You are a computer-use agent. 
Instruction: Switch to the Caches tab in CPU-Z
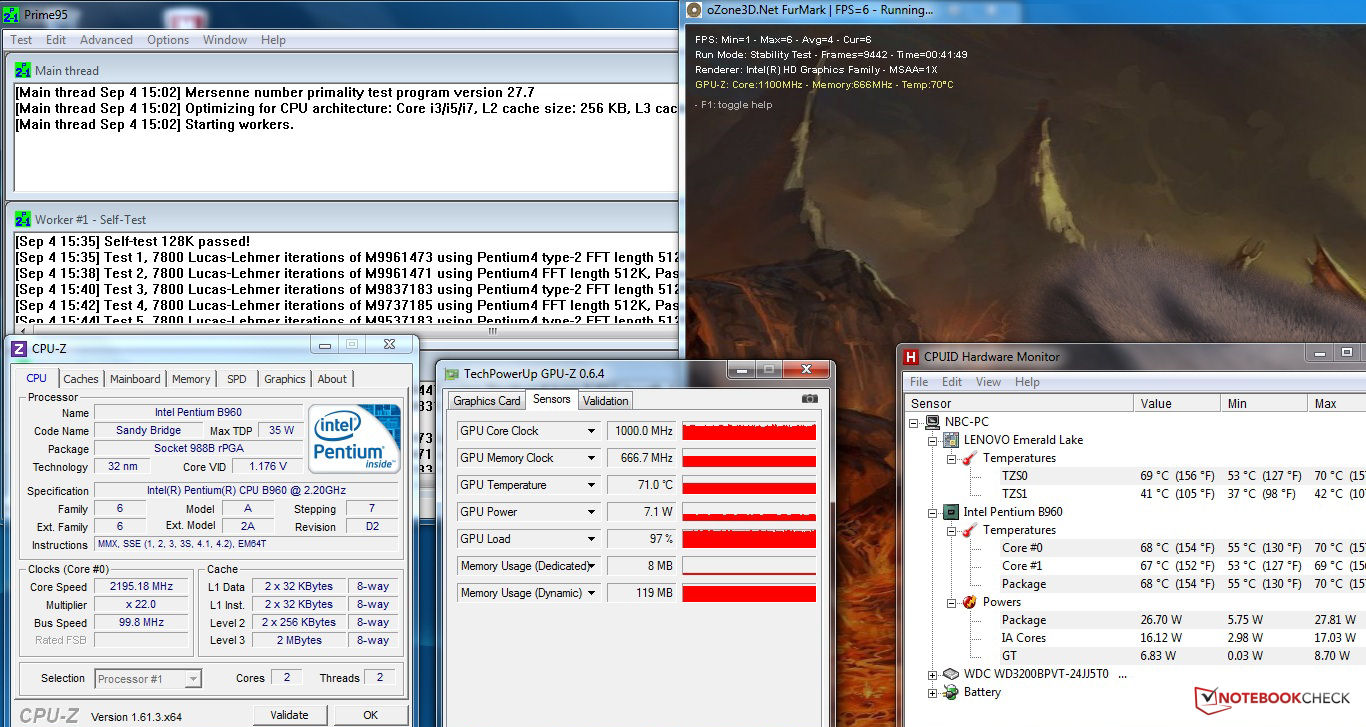pos(81,379)
